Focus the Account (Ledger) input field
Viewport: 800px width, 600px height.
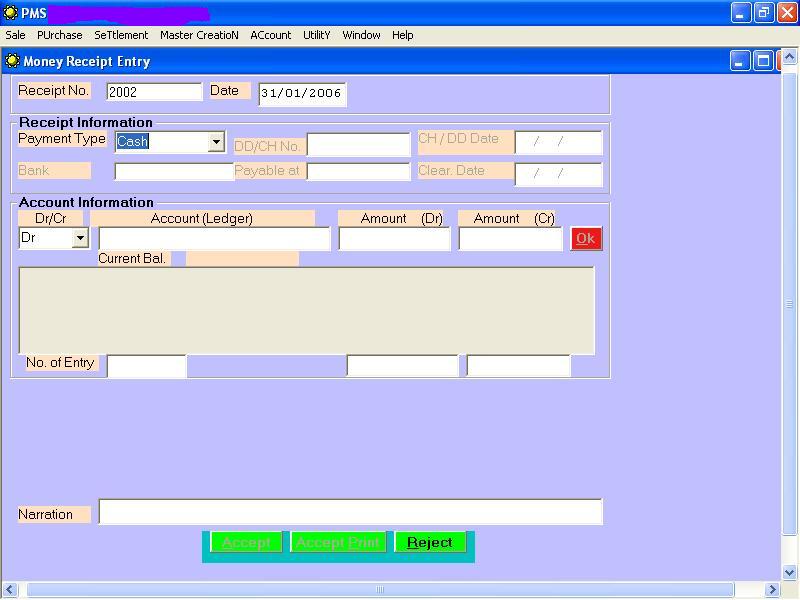pos(214,238)
